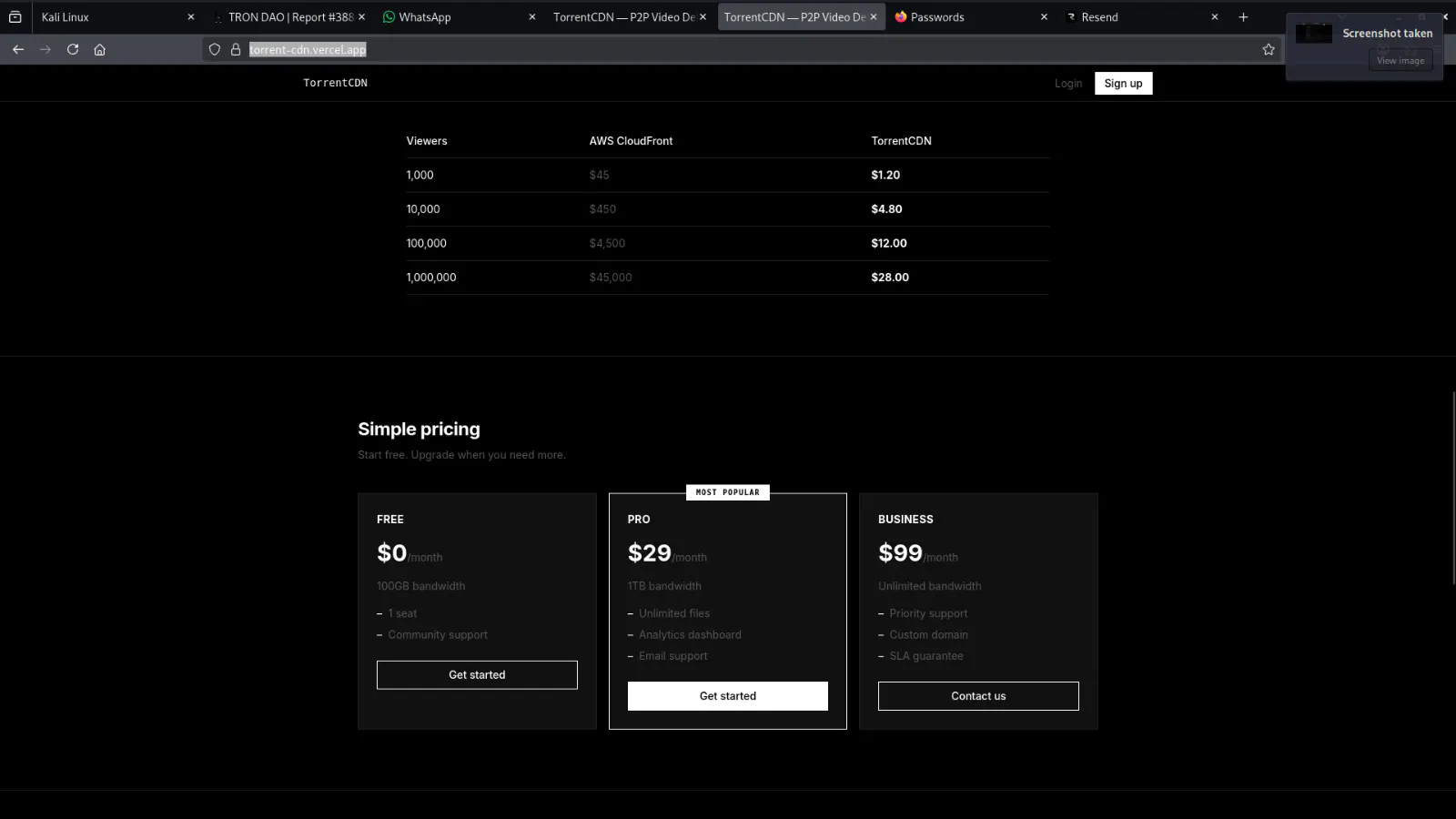Click the 1,000 viewers cell

pyautogui.click(x=420, y=175)
